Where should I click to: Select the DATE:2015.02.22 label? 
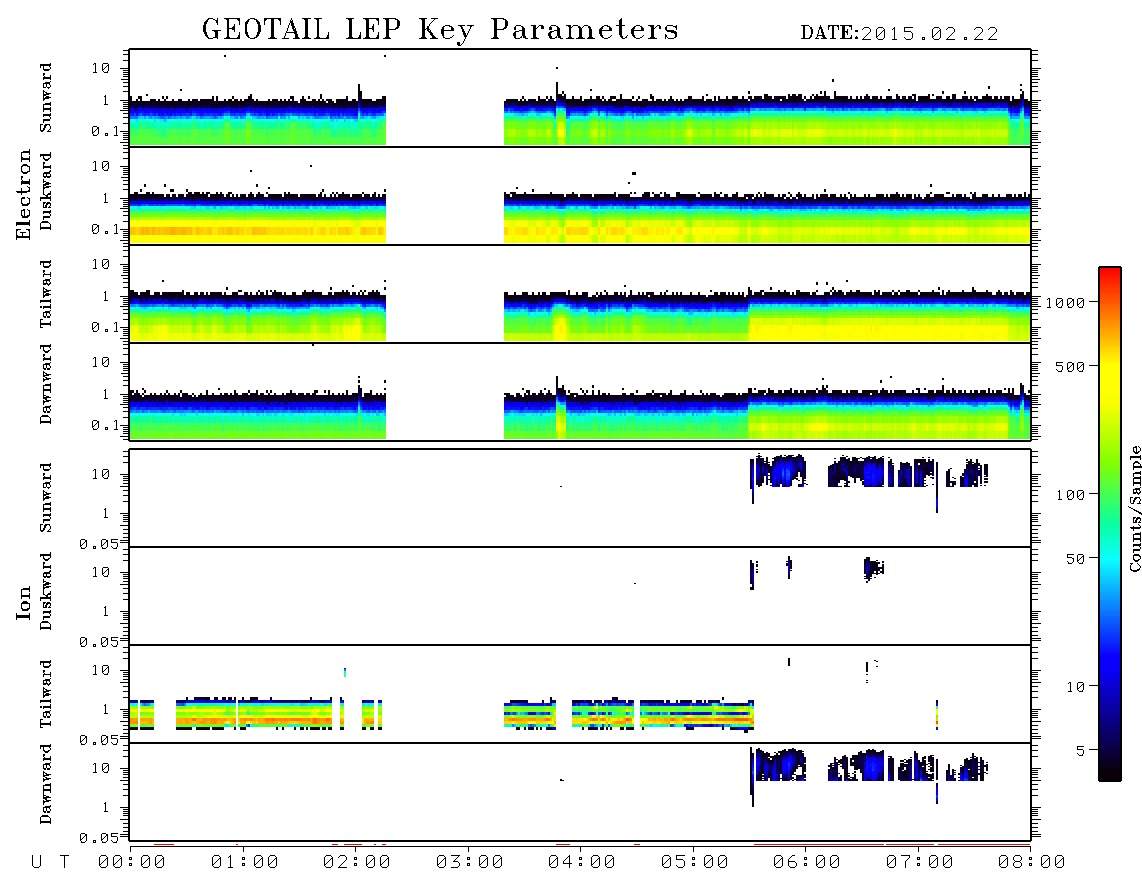click(x=899, y=34)
